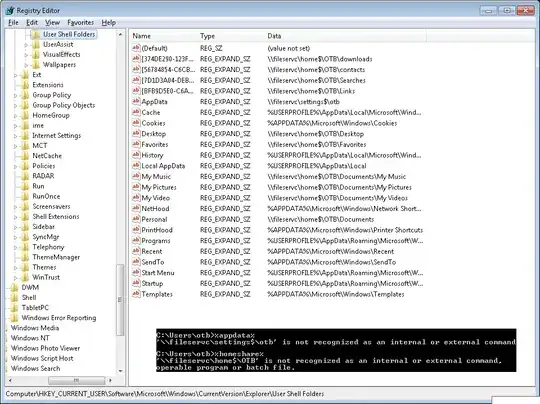
Task: Click the string icon for Personal value
Action: [x=136, y=219]
